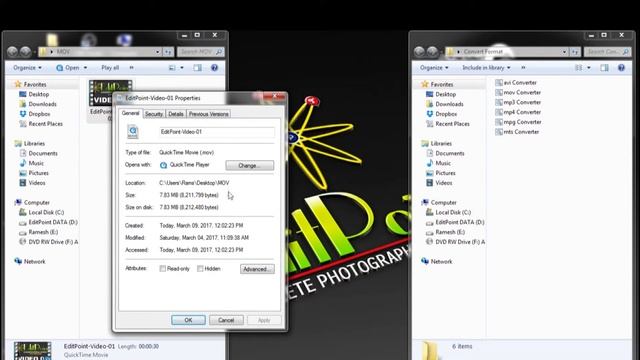The image size is (640, 360).
Task: Switch to the Previous Versions tab
Action: (209, 114)
